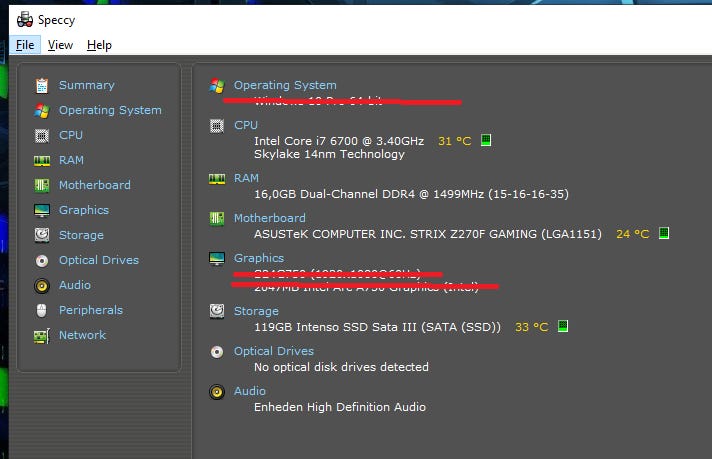Click Optical Drives disc icon in summary pane
This screenshot has height=459, width=712.
point(217,352)
